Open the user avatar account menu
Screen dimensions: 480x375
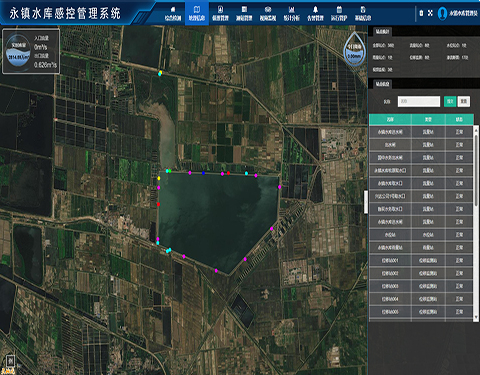(x=442, y=13)
